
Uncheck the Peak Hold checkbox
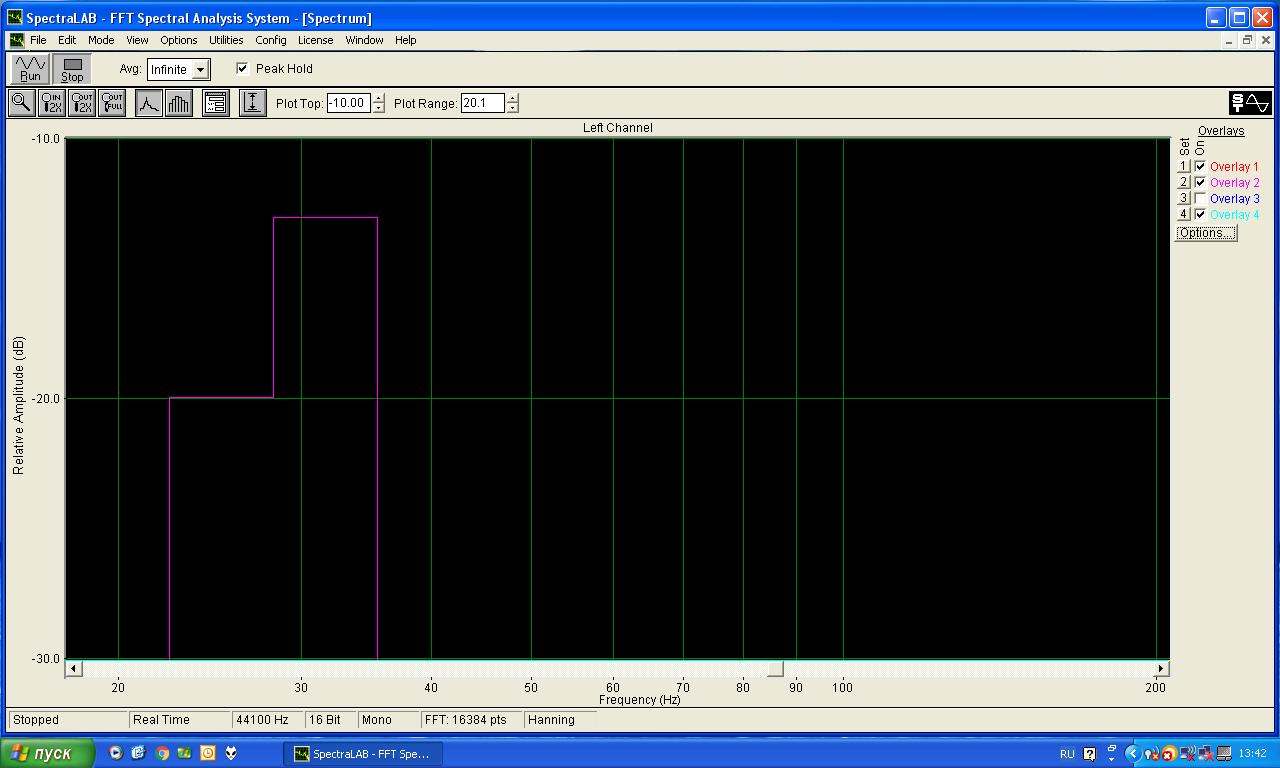point(242,69)
